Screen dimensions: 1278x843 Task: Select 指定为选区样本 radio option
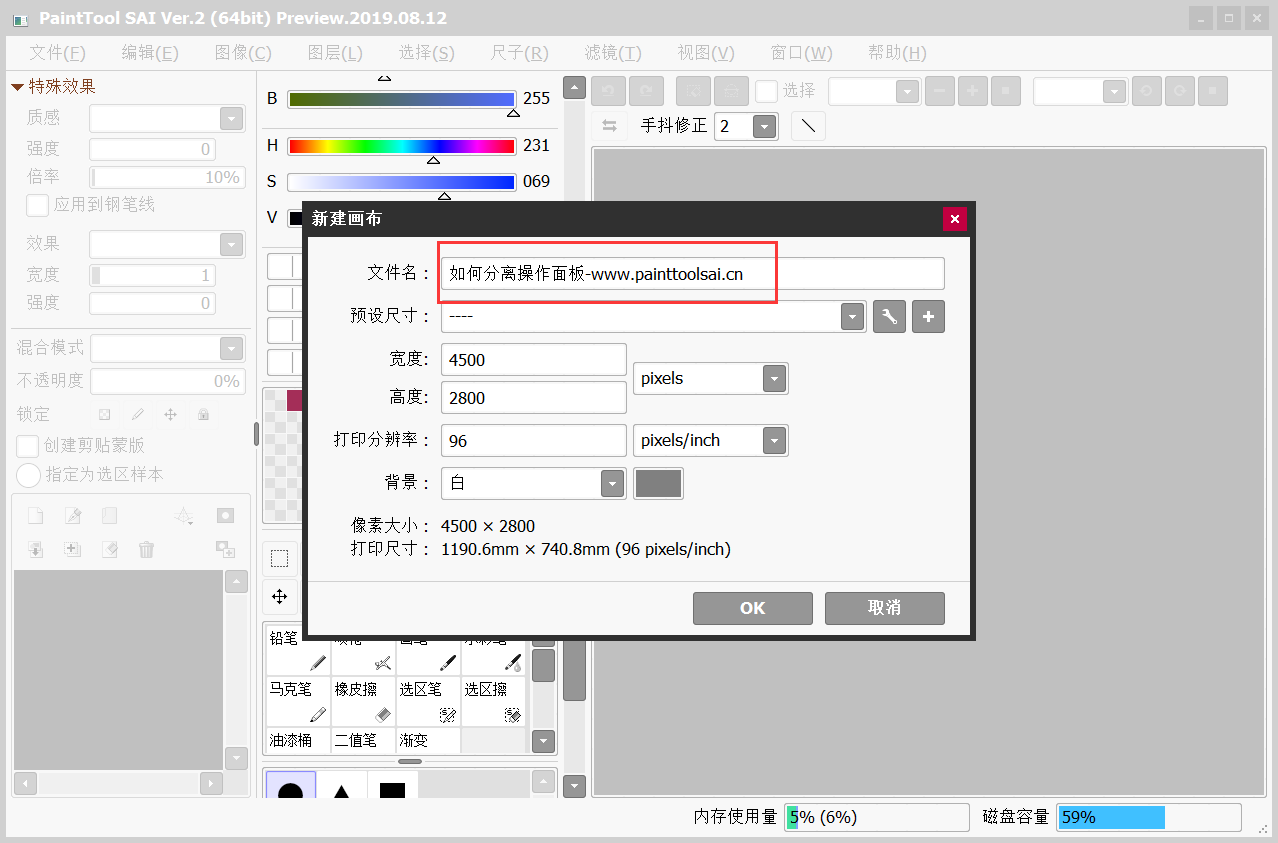[x=28, y=475]
